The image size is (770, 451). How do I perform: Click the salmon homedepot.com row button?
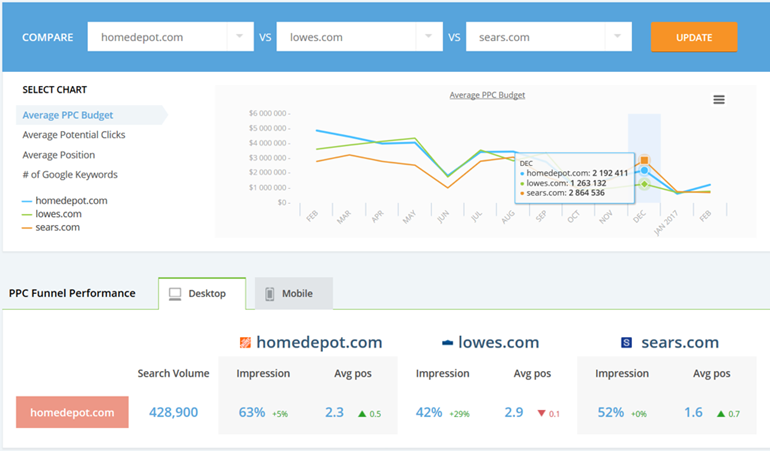tap(72, 412)
